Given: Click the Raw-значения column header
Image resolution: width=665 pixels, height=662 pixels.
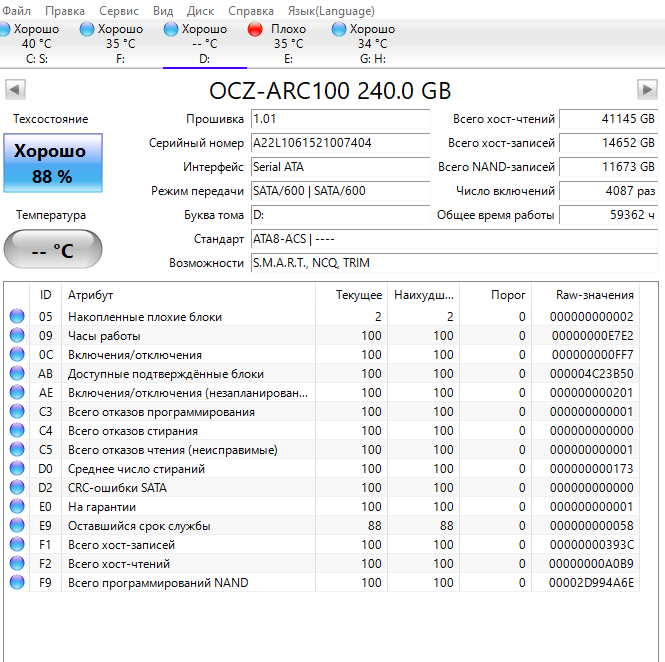Looking at the screenshot, I should tap(585, 295).
